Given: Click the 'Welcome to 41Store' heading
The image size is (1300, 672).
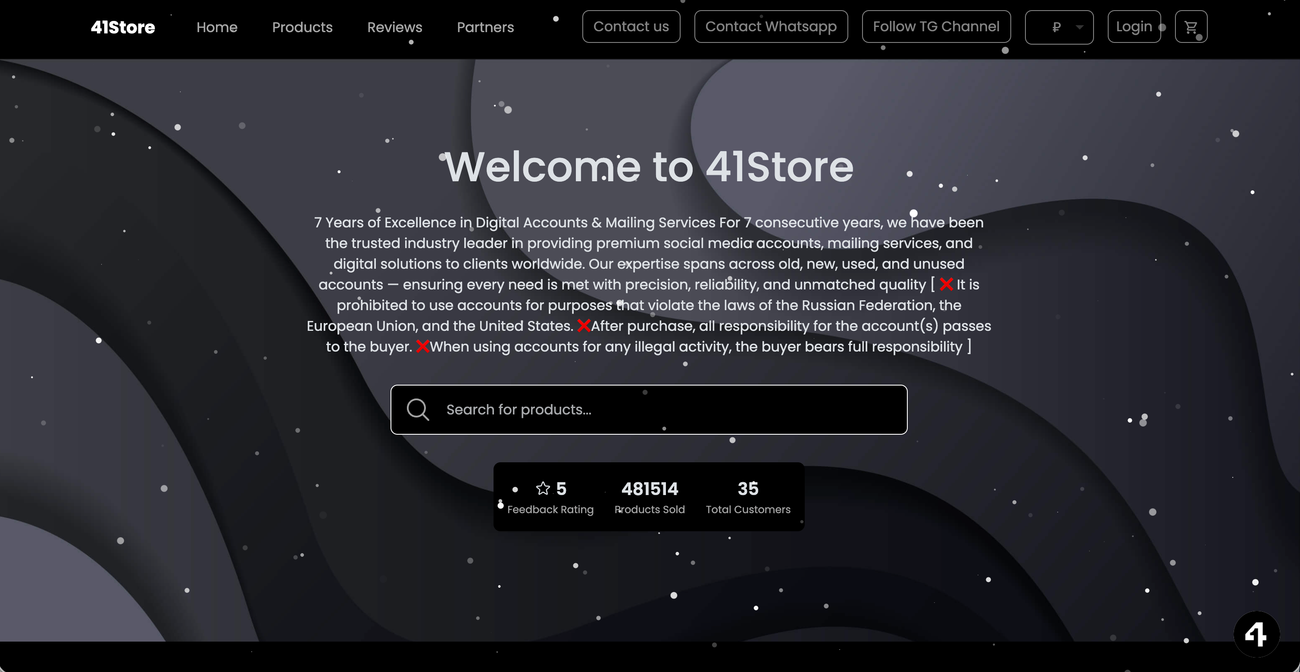Looking at the screenshot, I should click(649, 166).
